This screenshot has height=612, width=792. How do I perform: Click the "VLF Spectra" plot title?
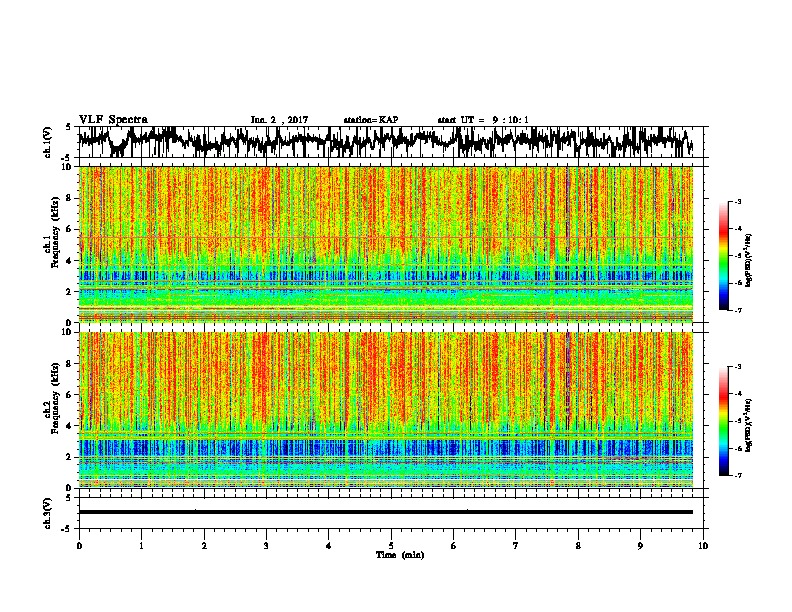click(x=113, y=120)
